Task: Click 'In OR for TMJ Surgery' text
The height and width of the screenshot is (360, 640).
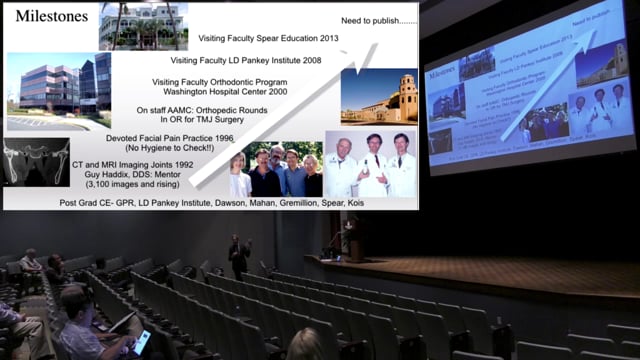Action: click(202, 119)
